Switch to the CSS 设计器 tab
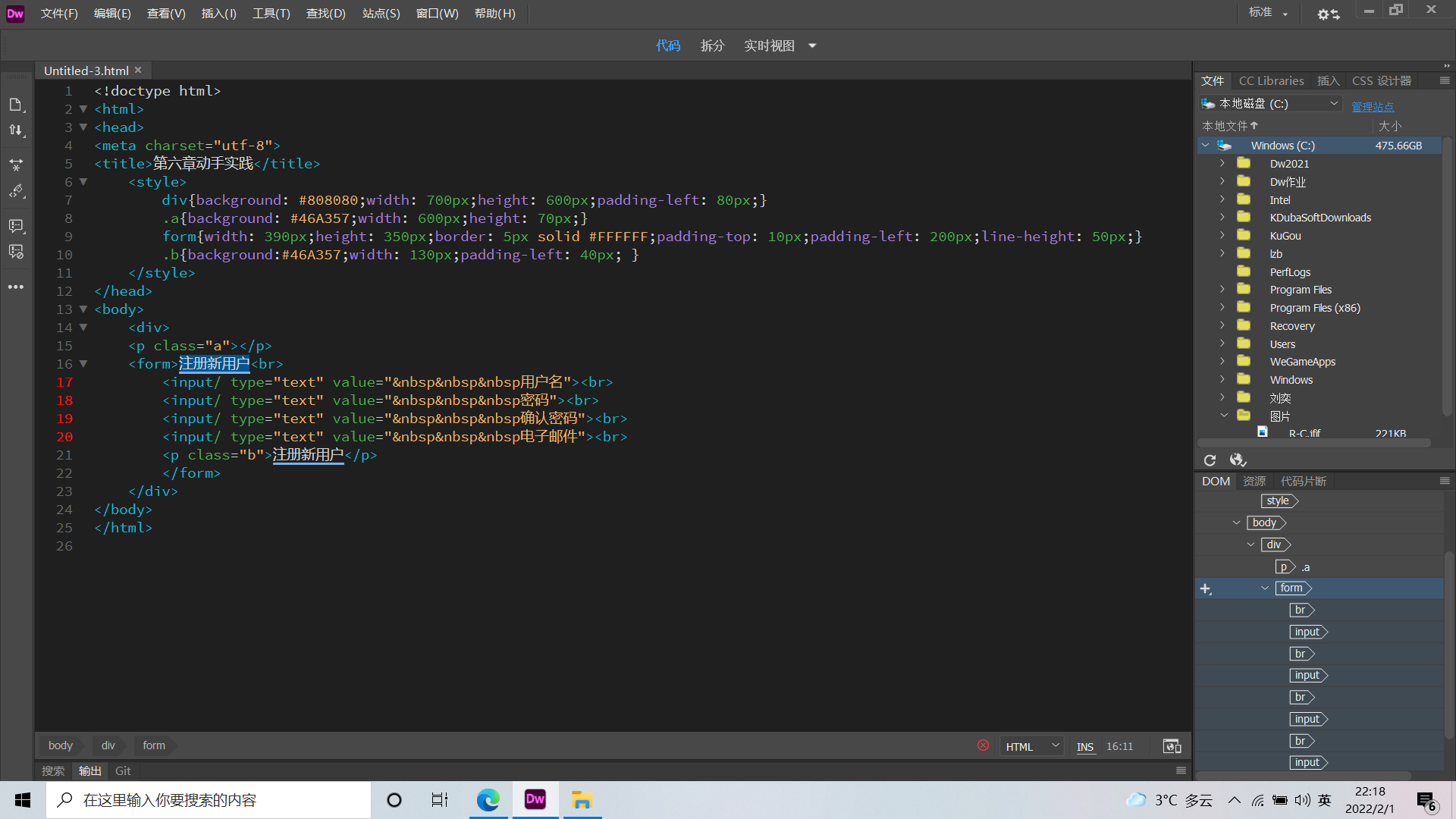The image size is (1456, 819). click(1382, 80)
